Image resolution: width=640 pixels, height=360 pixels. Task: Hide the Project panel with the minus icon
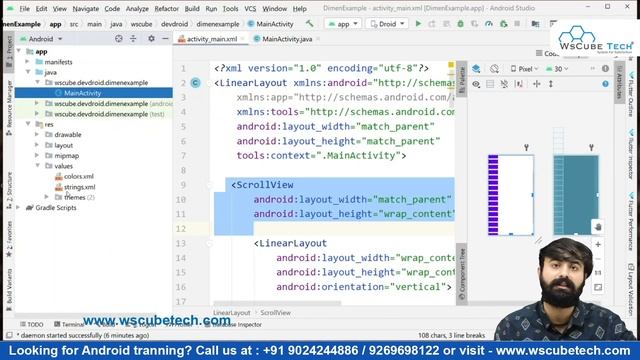165,39
